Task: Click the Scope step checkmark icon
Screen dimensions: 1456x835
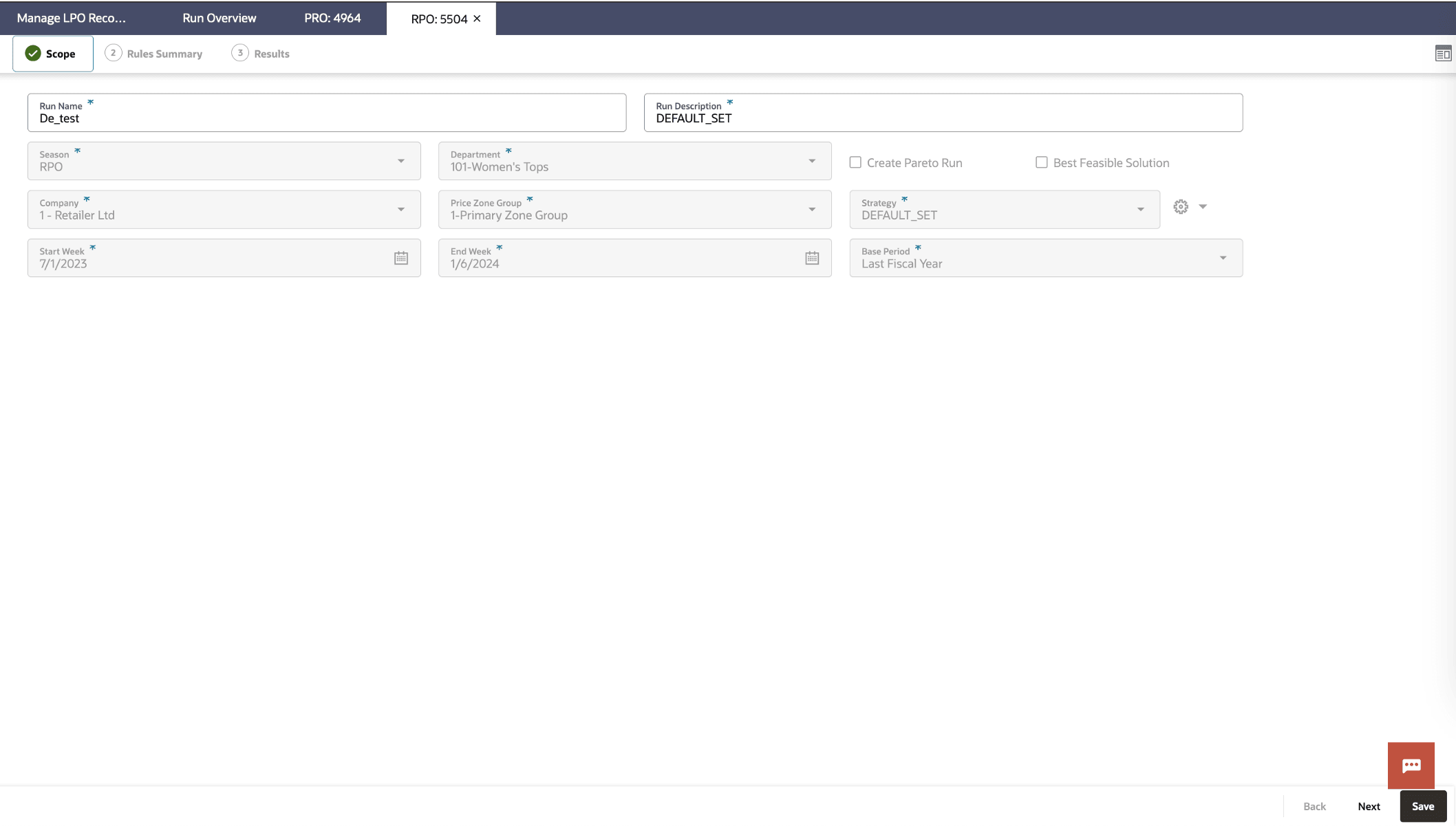Action: 32,53
